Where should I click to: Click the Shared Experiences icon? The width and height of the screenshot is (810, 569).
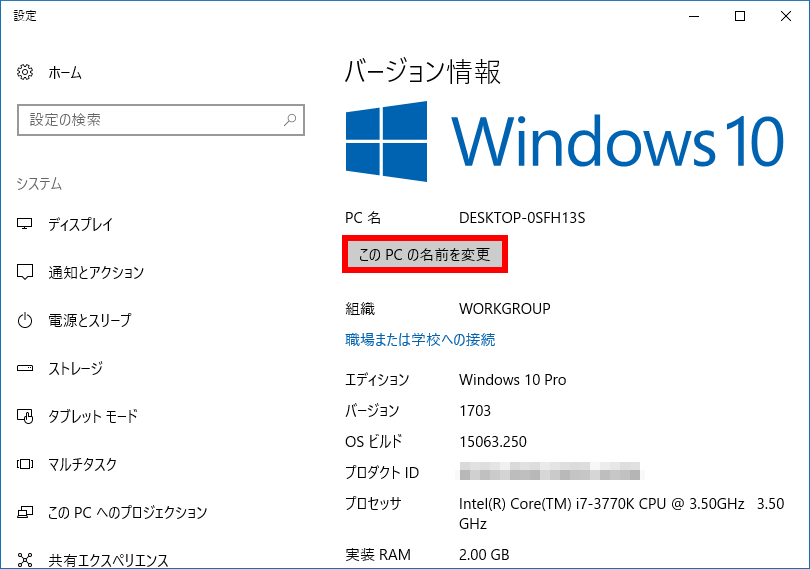click(x=25, y=560)
